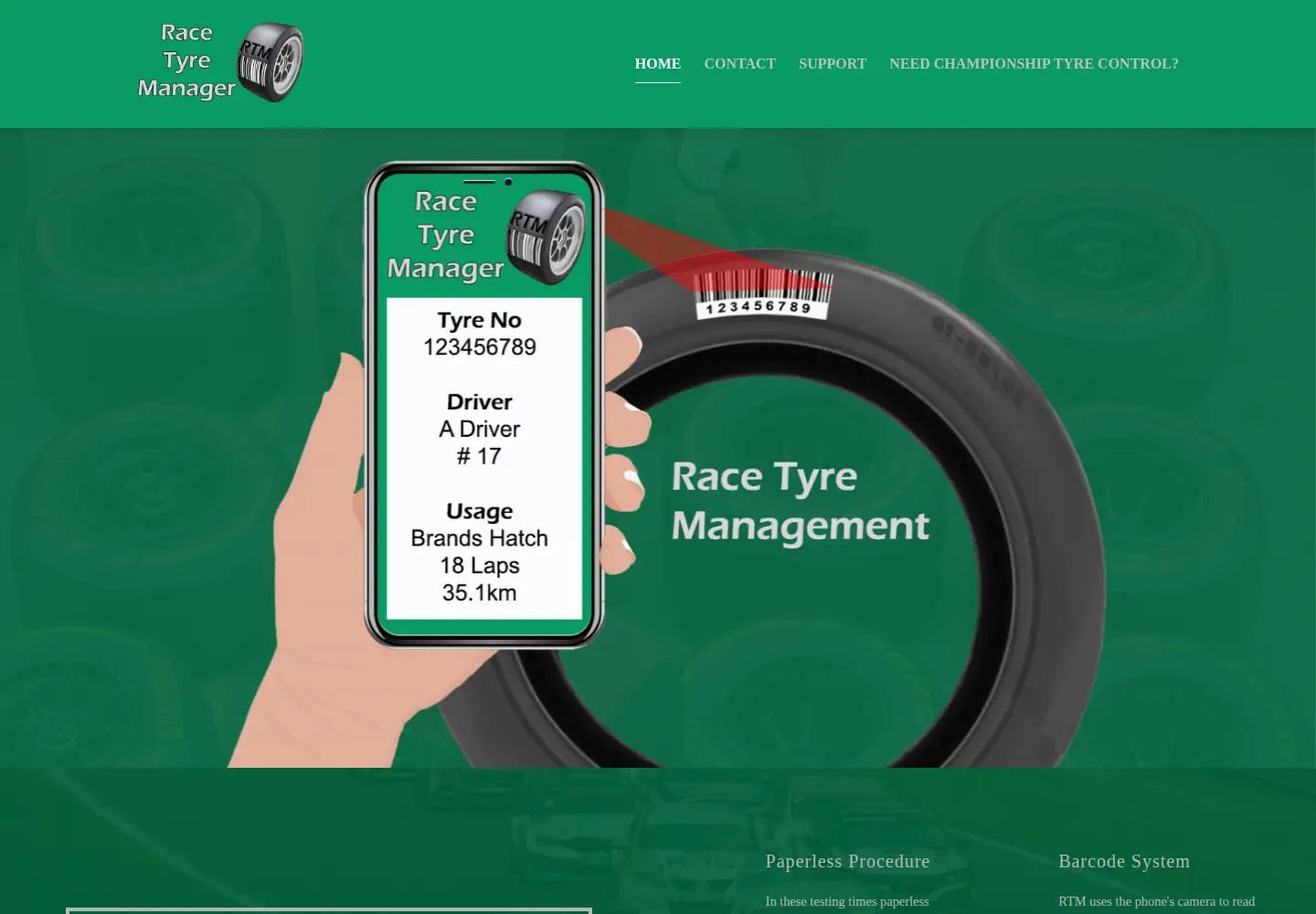The width and height of the screenshot is (1316, 914).
Task: Click the "In these testing times paperless" text
Action: click(x=847, y=901)
